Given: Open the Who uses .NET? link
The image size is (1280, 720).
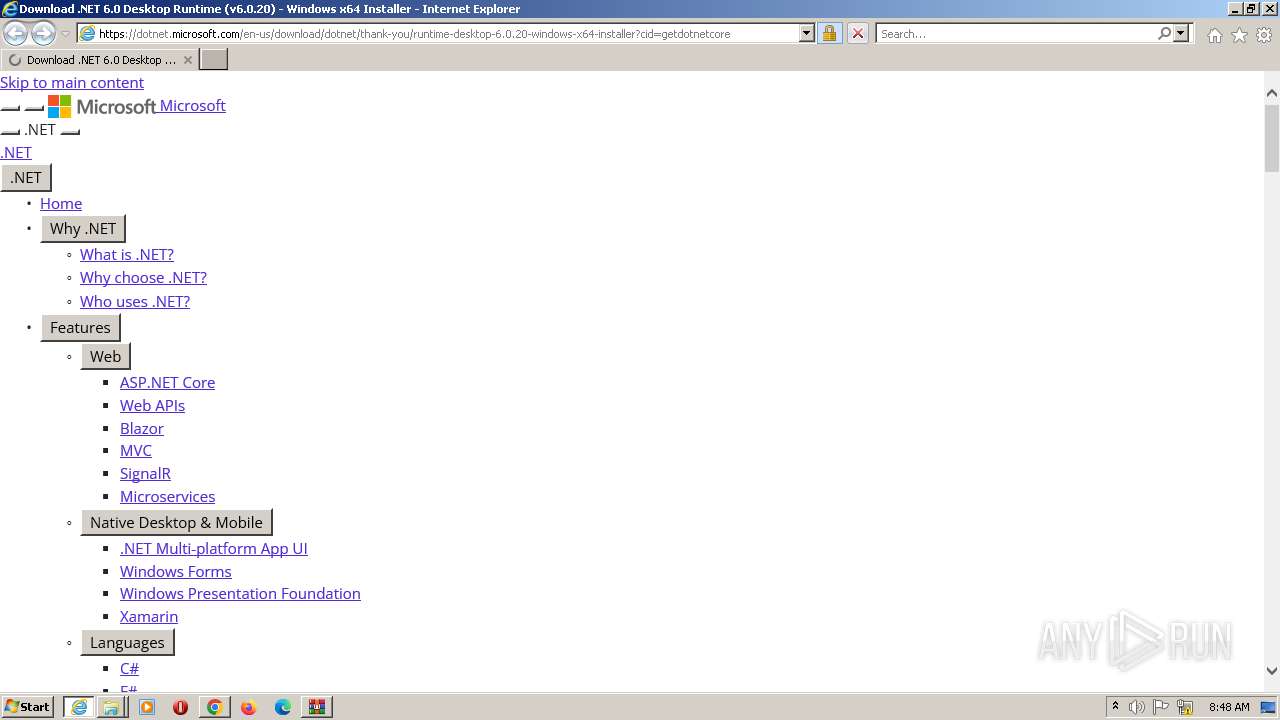Looking at the screenshot, I should (x=135, y=302).
